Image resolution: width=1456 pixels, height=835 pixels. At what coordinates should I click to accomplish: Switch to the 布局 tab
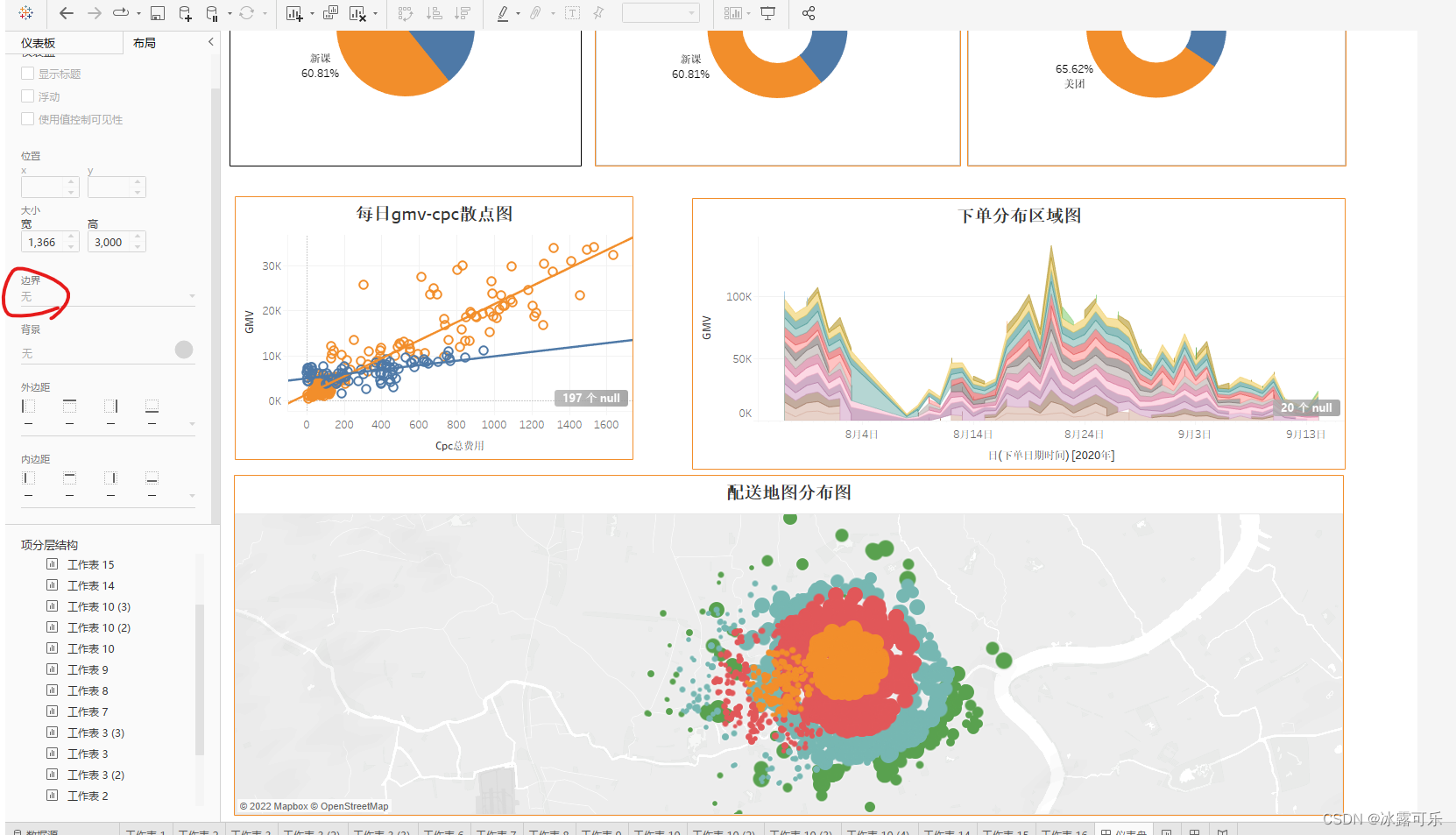click(145, 43)
